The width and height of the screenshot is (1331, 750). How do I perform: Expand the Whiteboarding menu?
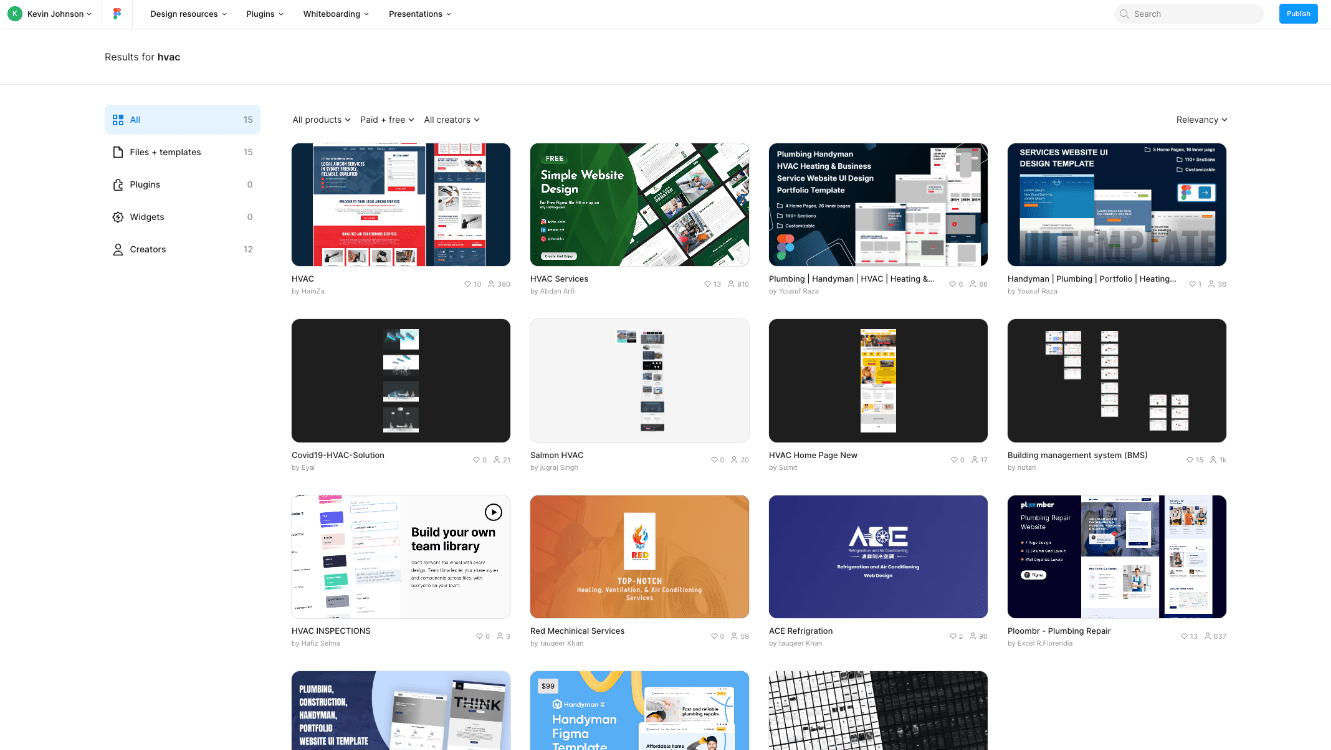pos(336,14)
